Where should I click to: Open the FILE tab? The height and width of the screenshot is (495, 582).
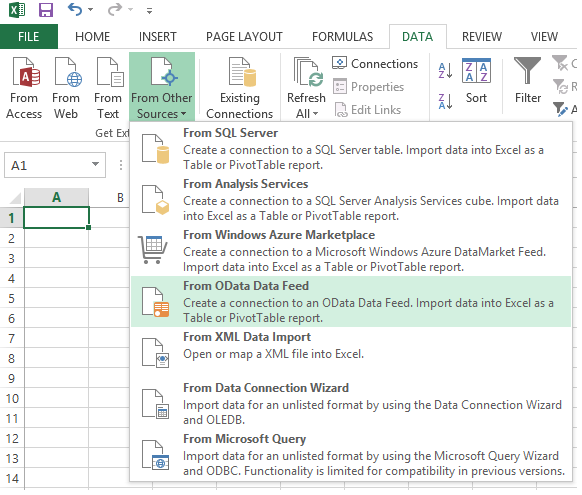[x=29, y=37]
